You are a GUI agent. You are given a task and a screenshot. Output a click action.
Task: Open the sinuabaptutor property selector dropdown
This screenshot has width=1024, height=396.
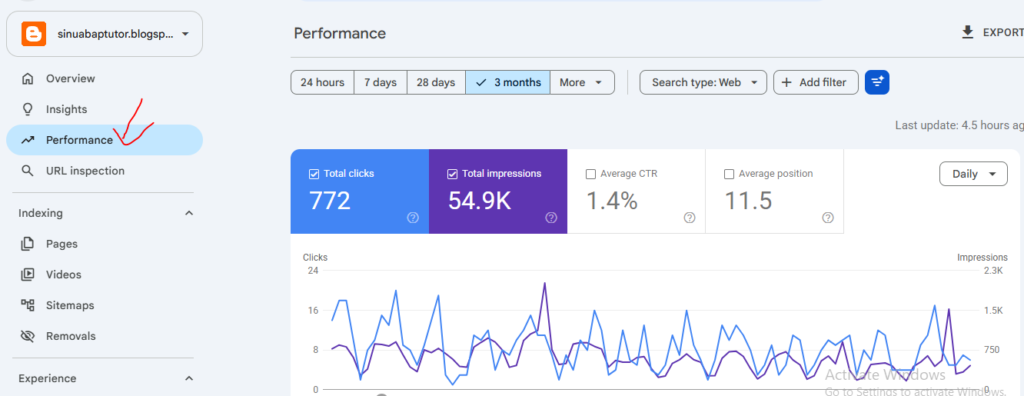click(x=104, y=33)
